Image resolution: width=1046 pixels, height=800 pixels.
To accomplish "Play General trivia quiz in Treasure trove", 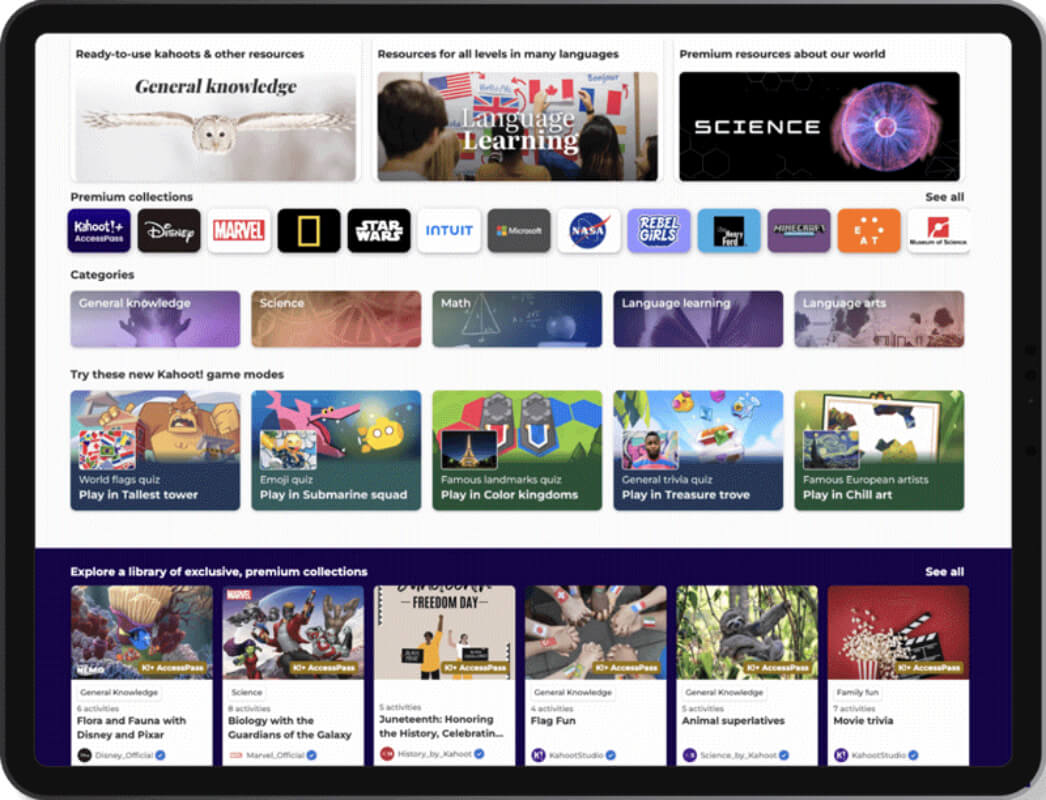I will click(x=698, y=450).
